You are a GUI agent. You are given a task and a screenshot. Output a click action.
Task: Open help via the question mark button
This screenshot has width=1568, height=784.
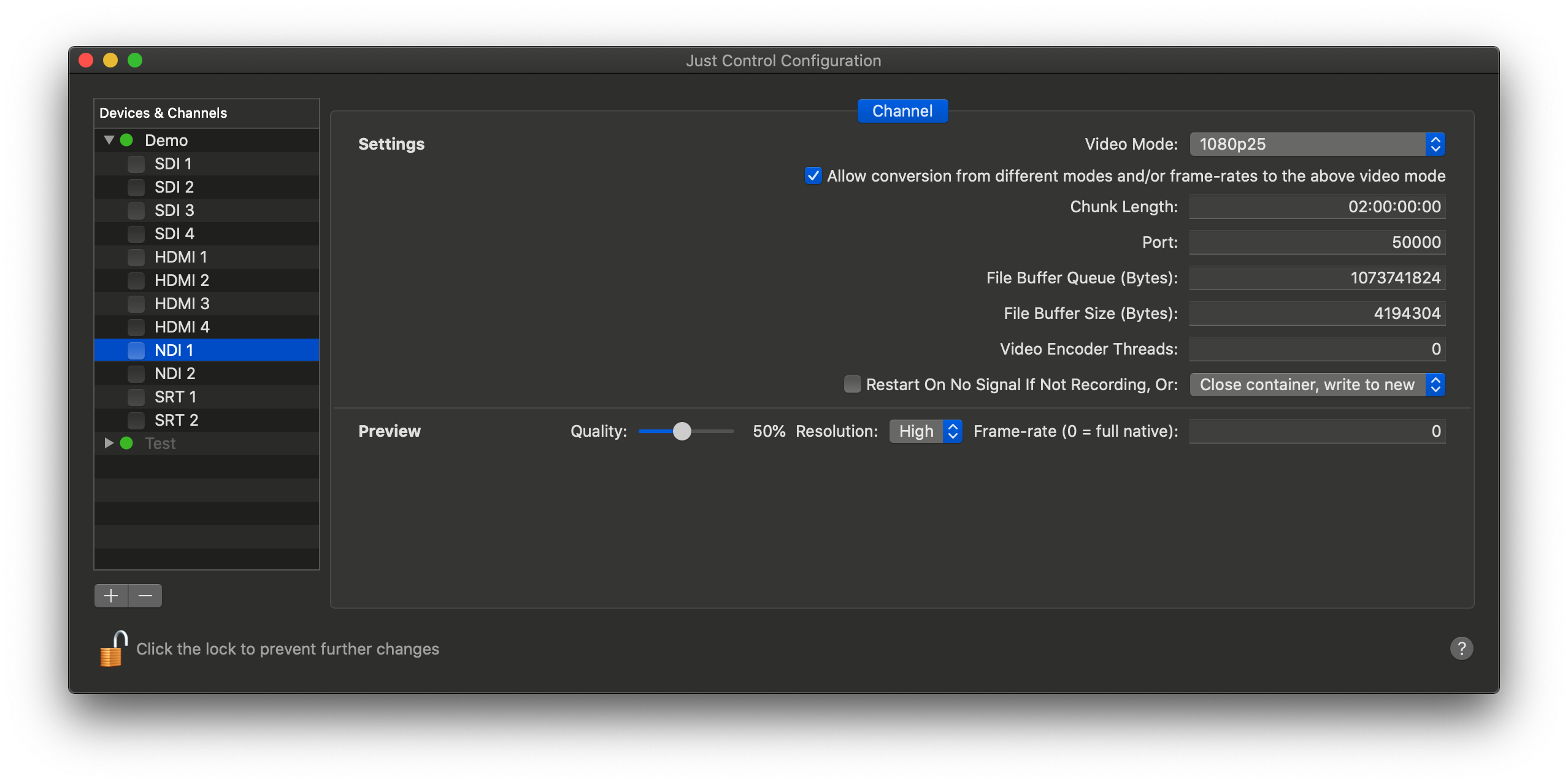[1461, 648]
